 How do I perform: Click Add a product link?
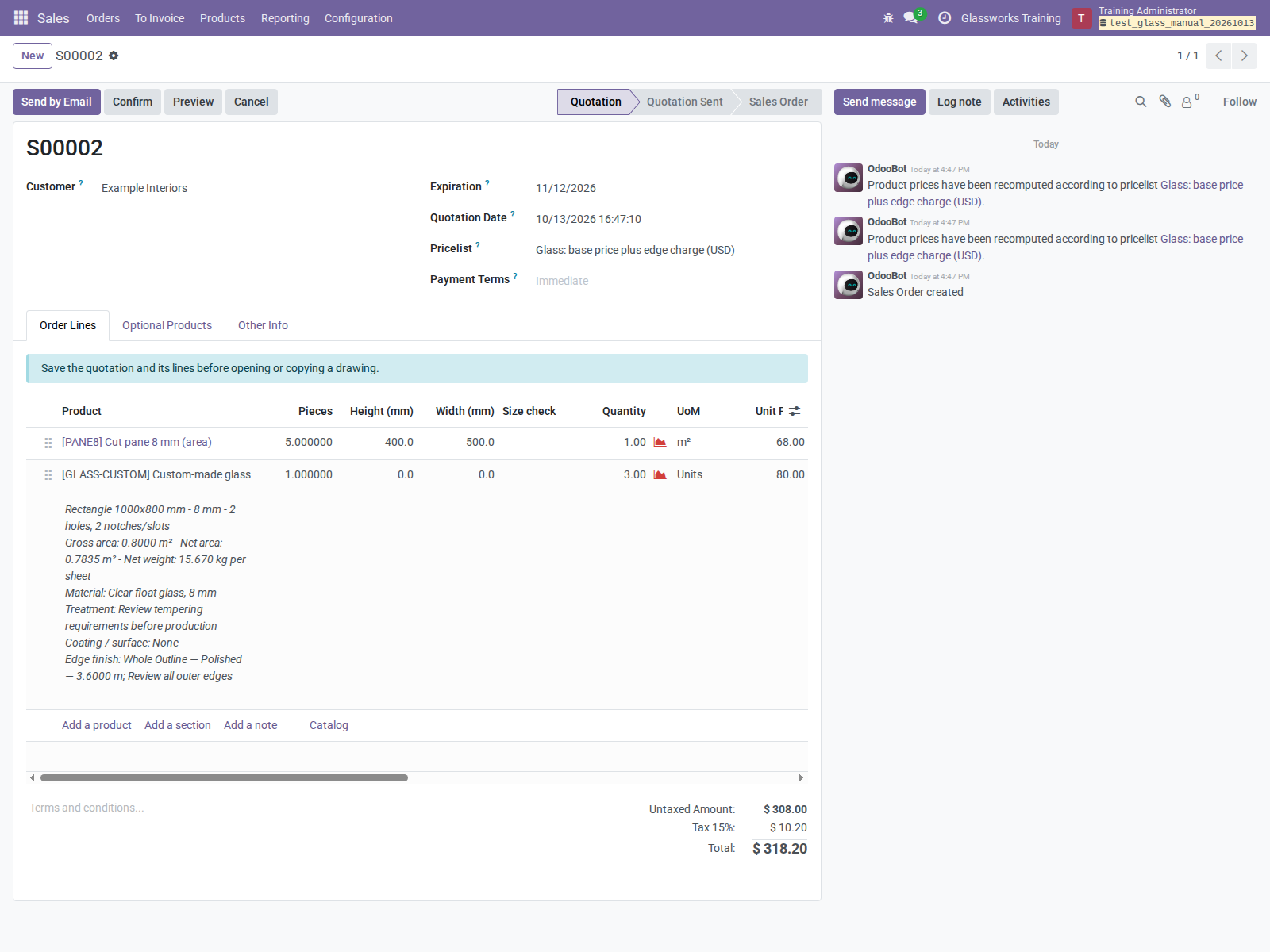click(97, 725)
